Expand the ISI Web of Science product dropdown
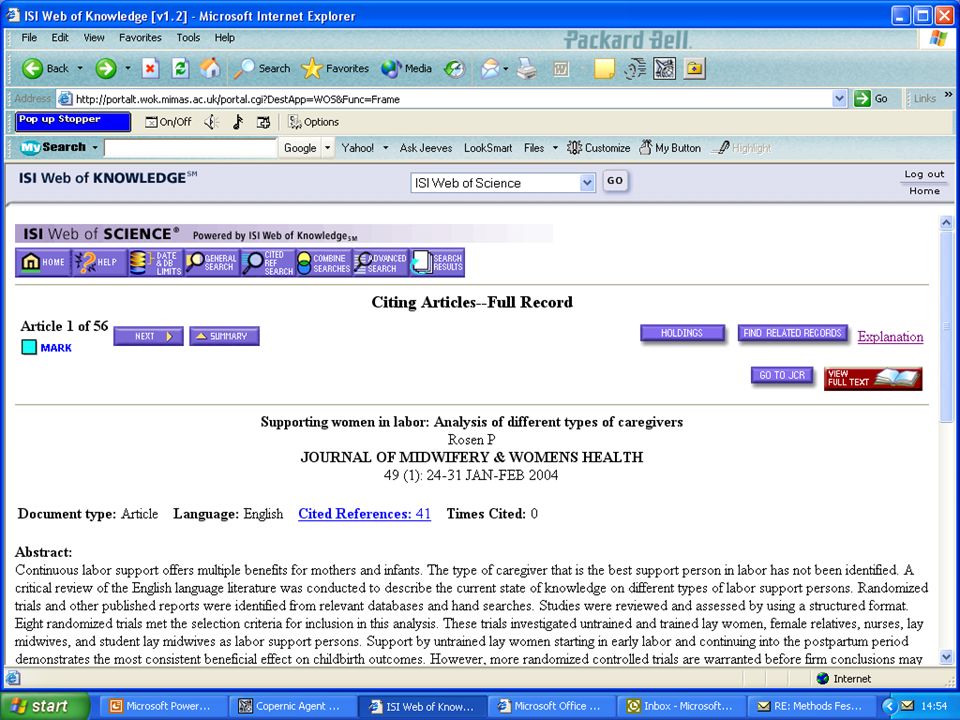The height and width of the screenshot is (720, 960). coord(587,182)
